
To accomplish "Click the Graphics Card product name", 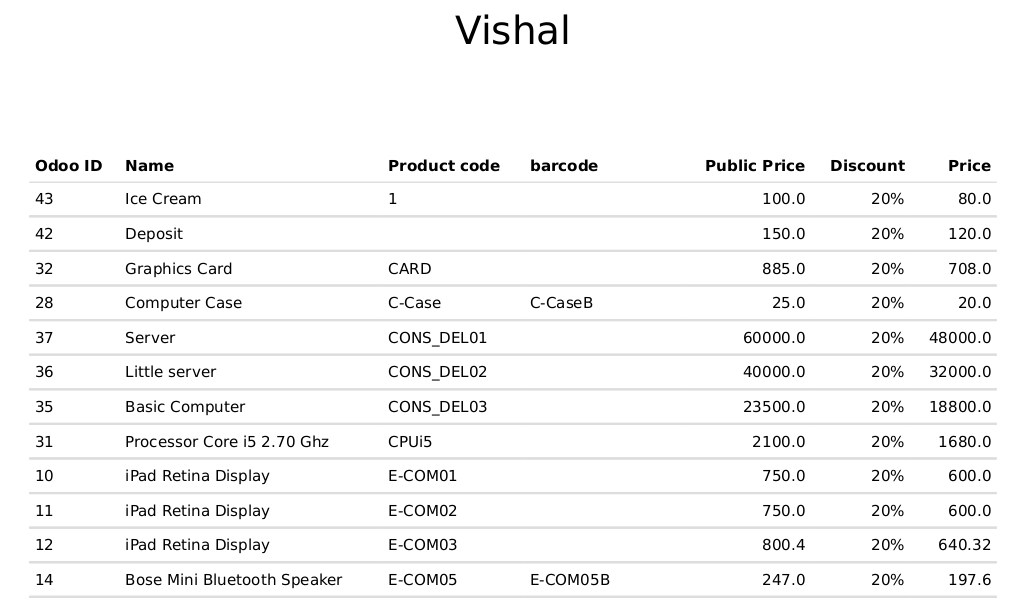I will [178, 269].
